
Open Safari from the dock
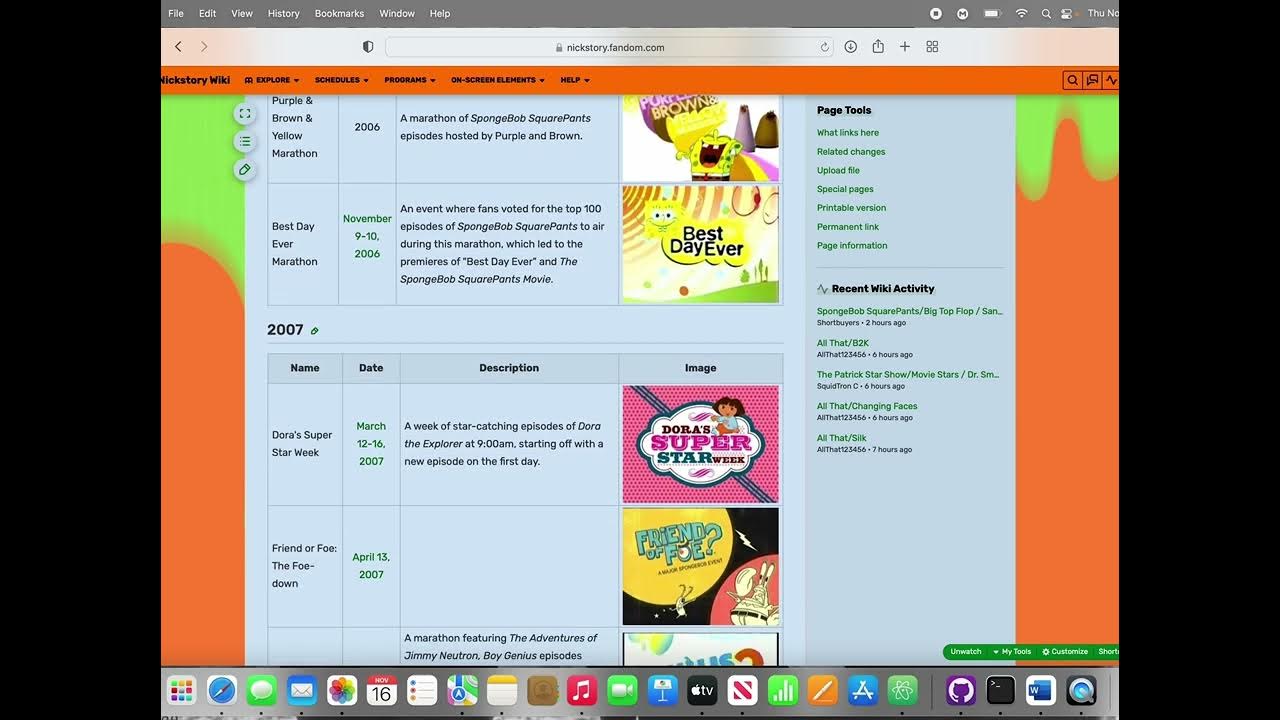(x=222, y=690)
